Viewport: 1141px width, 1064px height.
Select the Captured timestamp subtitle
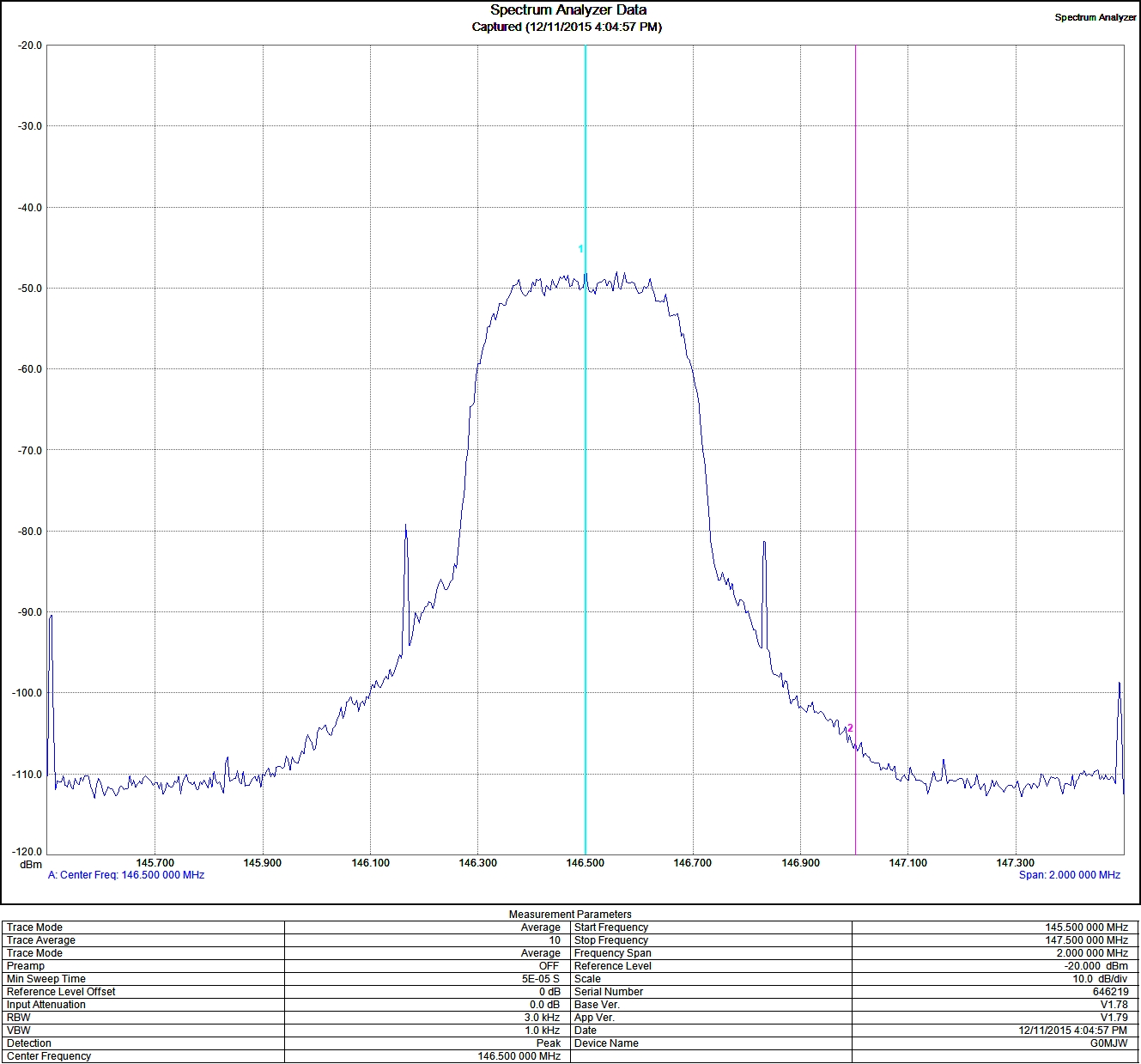(567, 27)
